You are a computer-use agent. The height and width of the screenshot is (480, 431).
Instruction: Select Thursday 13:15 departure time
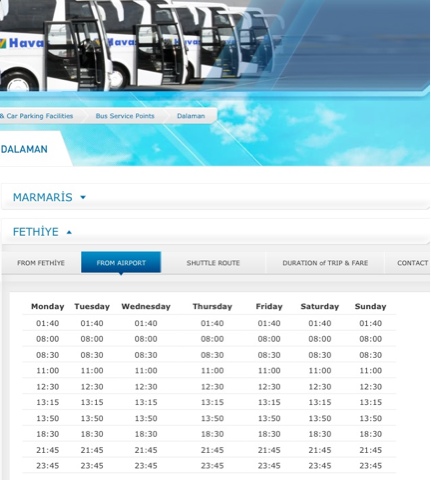click(x=212, y=402)
